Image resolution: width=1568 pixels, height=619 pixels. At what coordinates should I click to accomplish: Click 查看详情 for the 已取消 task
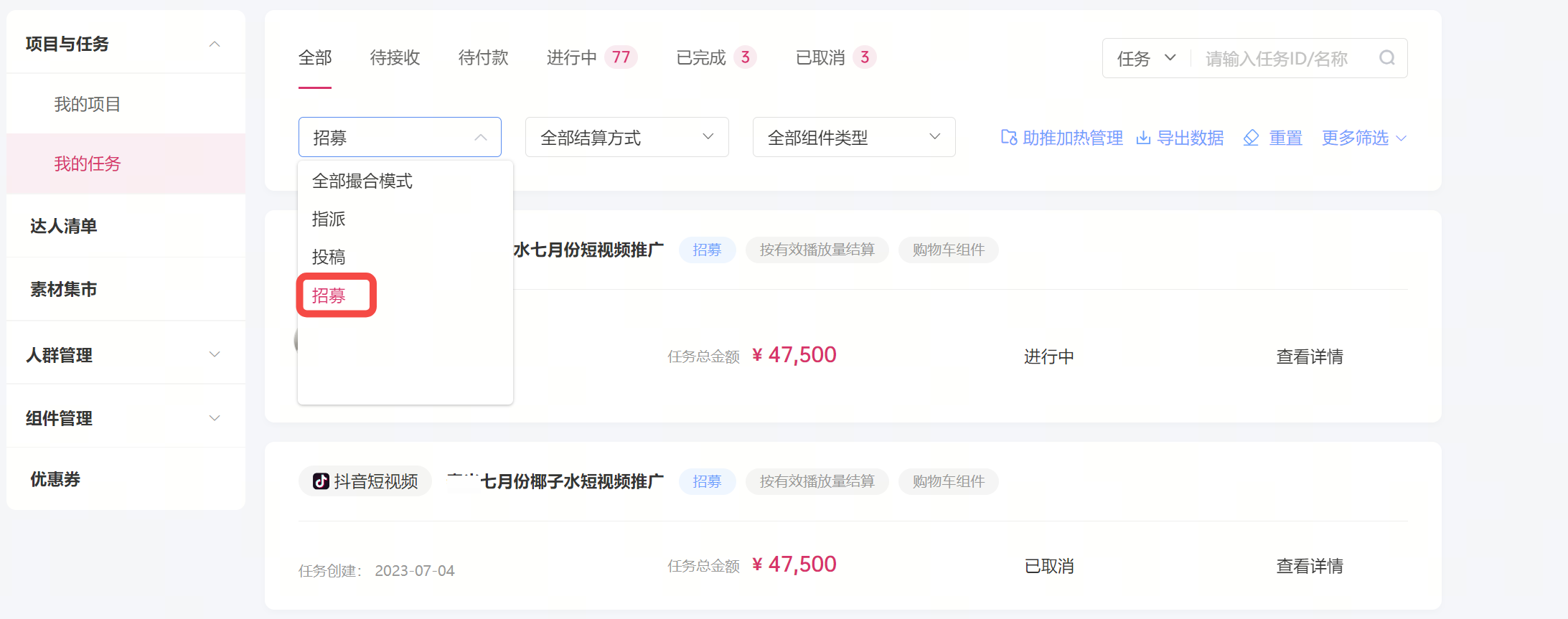click(x=1309, y=567)
